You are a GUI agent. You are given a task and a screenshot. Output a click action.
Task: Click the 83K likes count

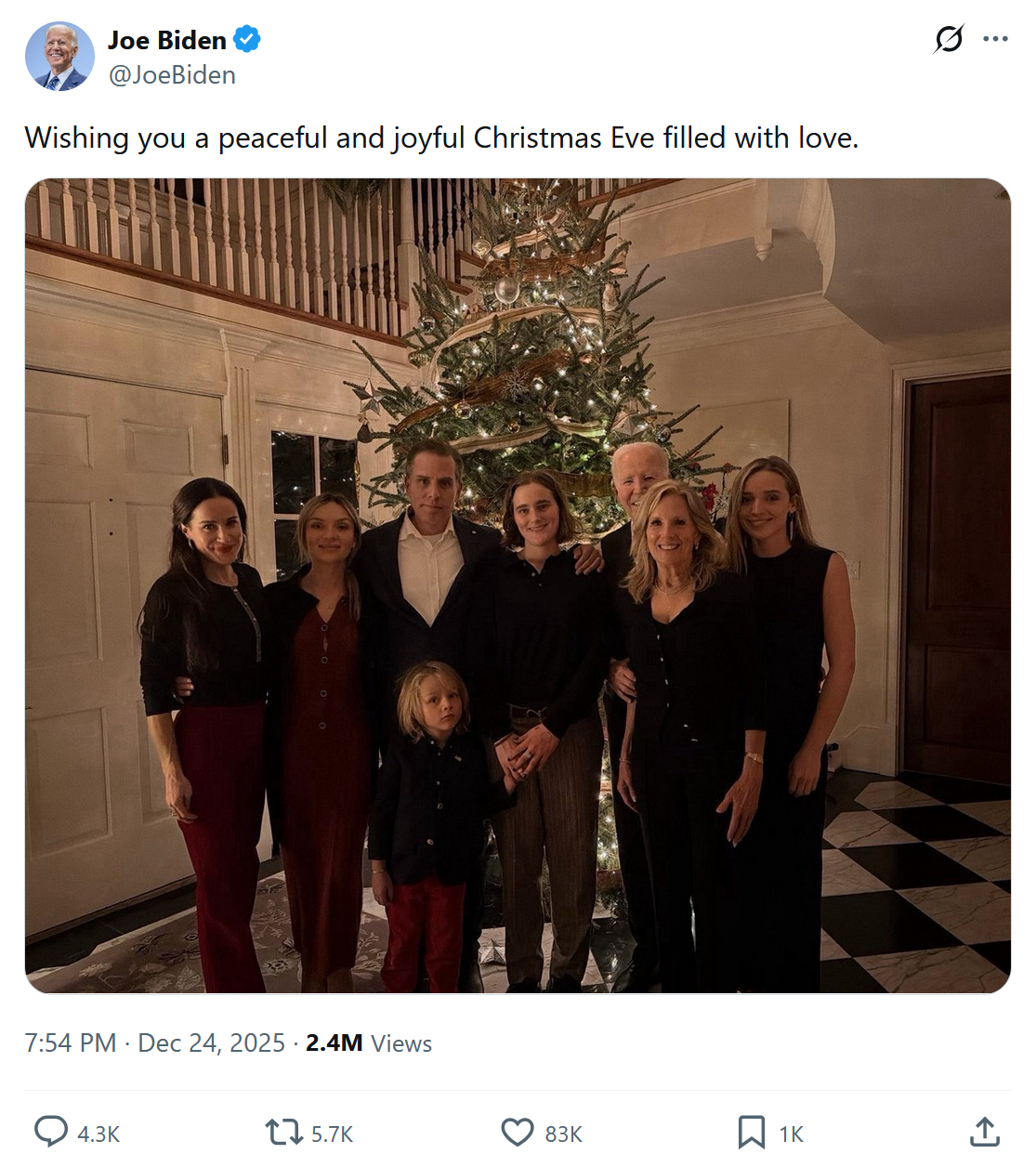pos(564,1134)
